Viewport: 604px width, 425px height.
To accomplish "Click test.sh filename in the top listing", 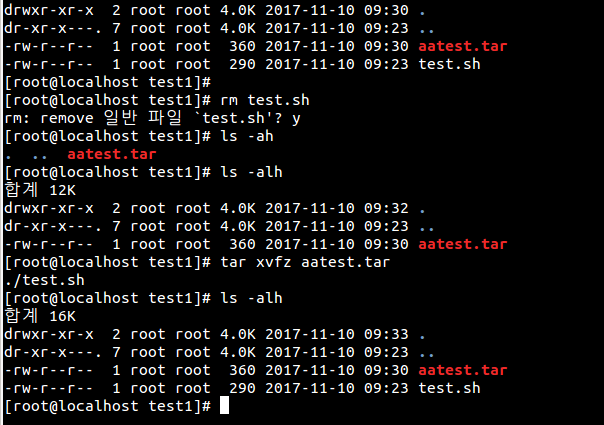I will tap(450, 64).
